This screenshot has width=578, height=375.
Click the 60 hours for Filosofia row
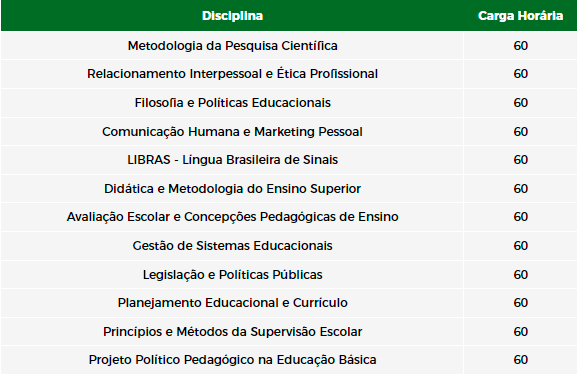tap(520, 103)
